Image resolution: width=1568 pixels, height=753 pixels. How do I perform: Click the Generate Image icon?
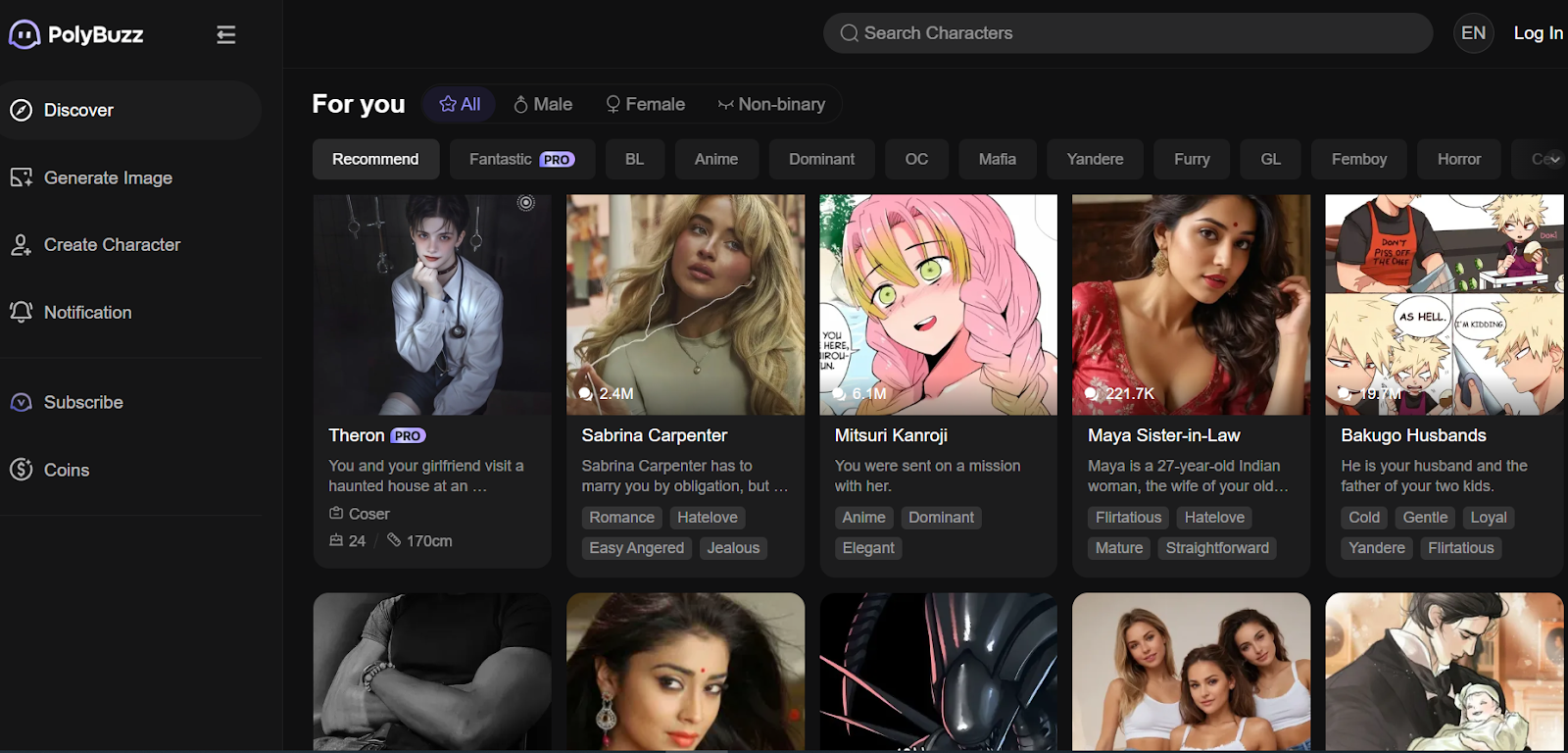pyautogui.click(x=22, y=177)
